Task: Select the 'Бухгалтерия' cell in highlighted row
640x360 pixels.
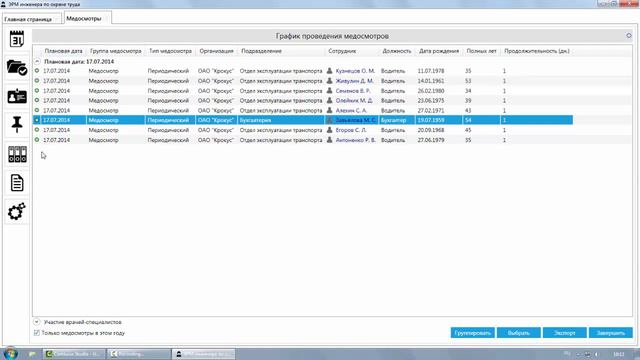Action: [281, 120]
